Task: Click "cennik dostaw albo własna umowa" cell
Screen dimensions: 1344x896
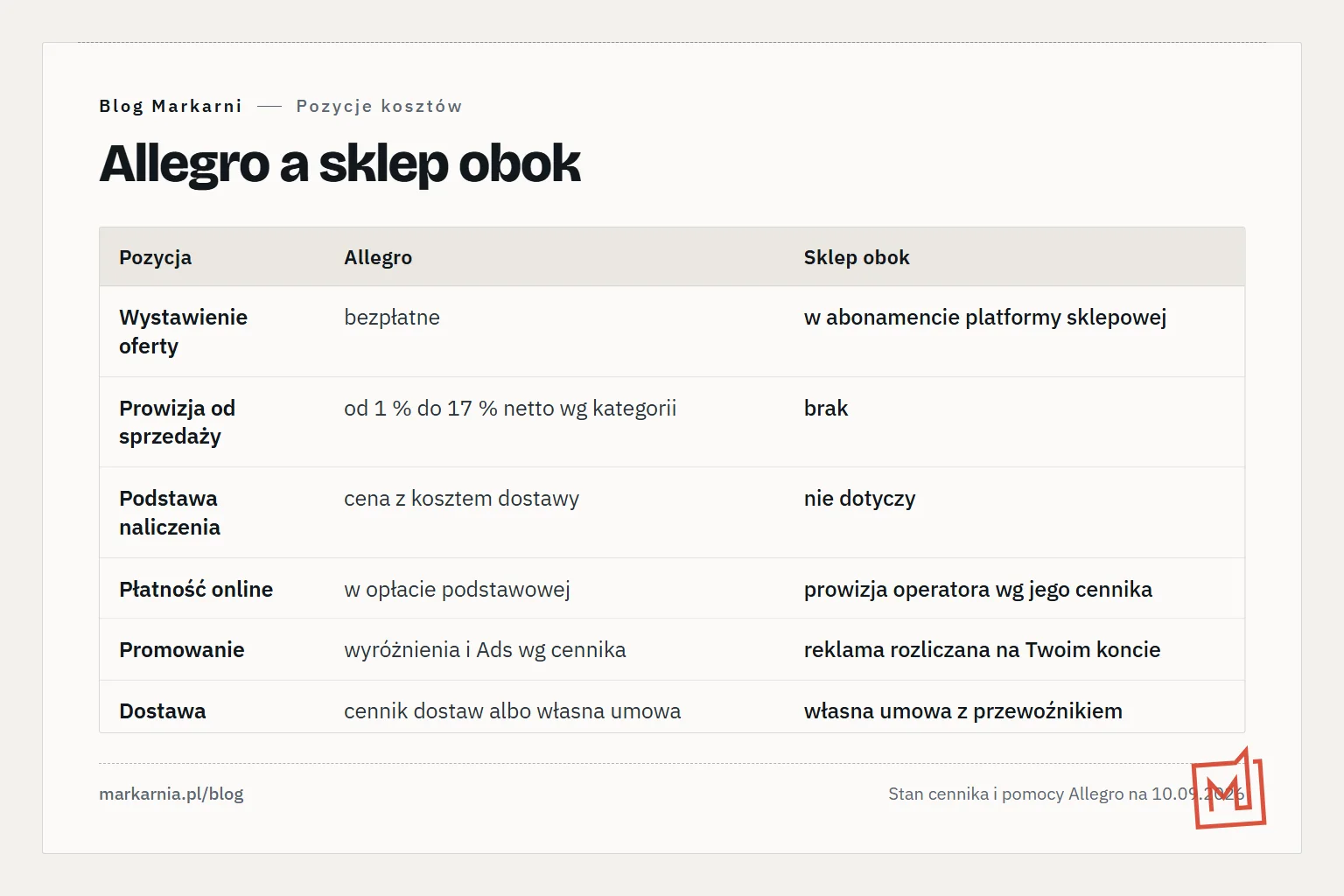Action: [512, 710]
